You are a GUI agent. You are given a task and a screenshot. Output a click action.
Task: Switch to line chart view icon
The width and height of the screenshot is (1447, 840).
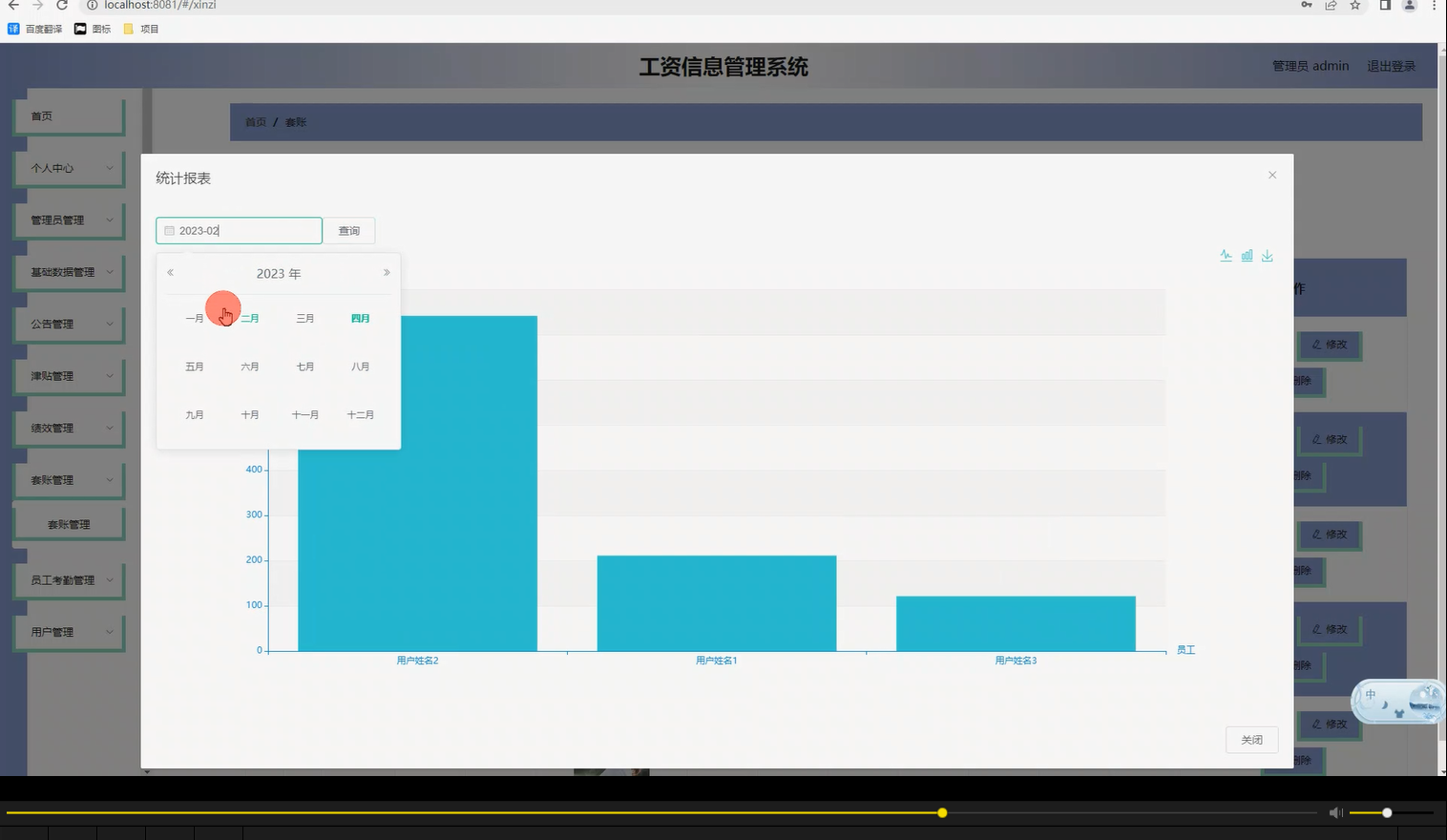point(1227,255)
